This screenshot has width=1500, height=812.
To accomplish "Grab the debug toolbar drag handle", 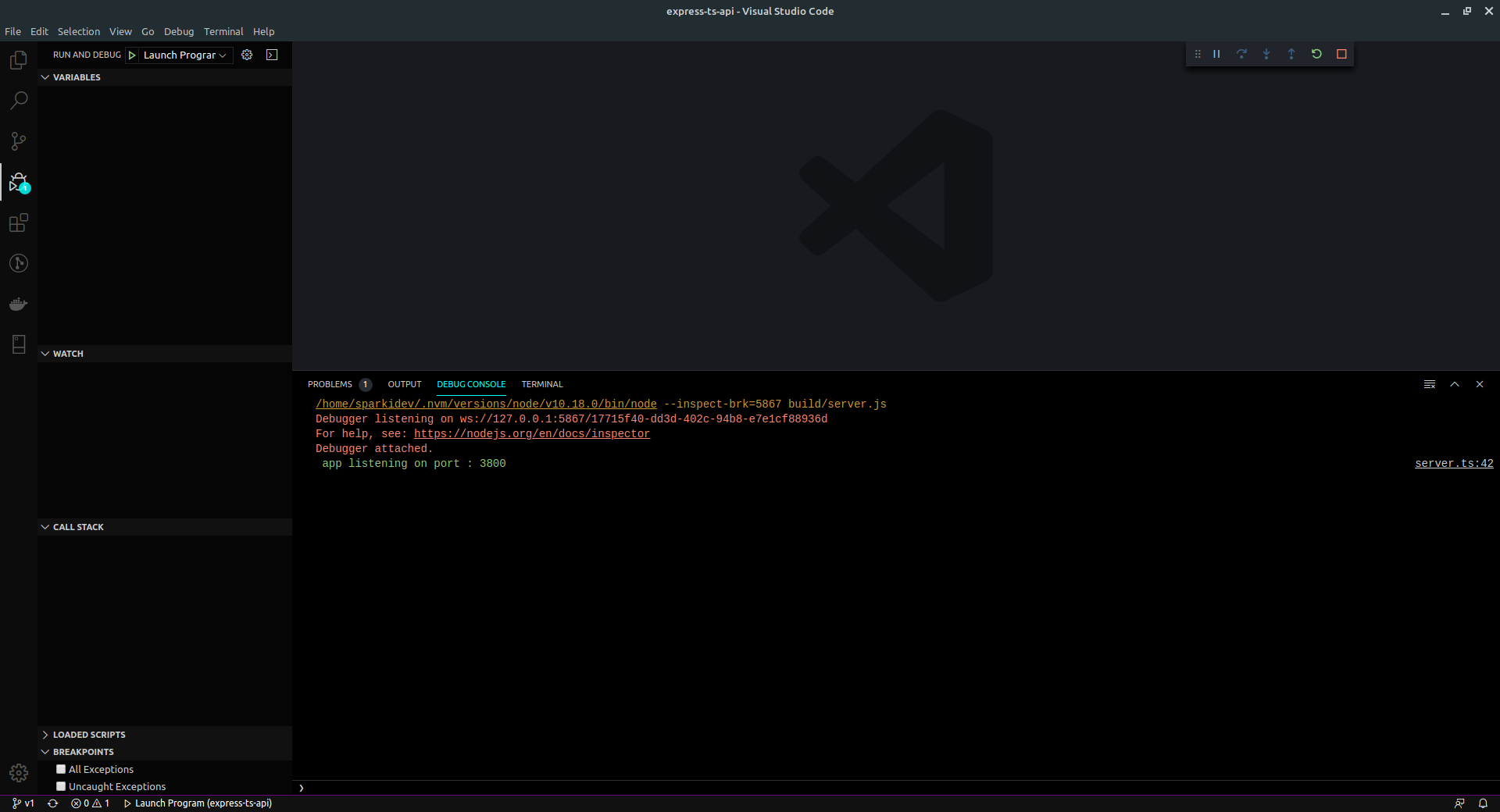I will pyautogui.click(x=1198, y=54).
